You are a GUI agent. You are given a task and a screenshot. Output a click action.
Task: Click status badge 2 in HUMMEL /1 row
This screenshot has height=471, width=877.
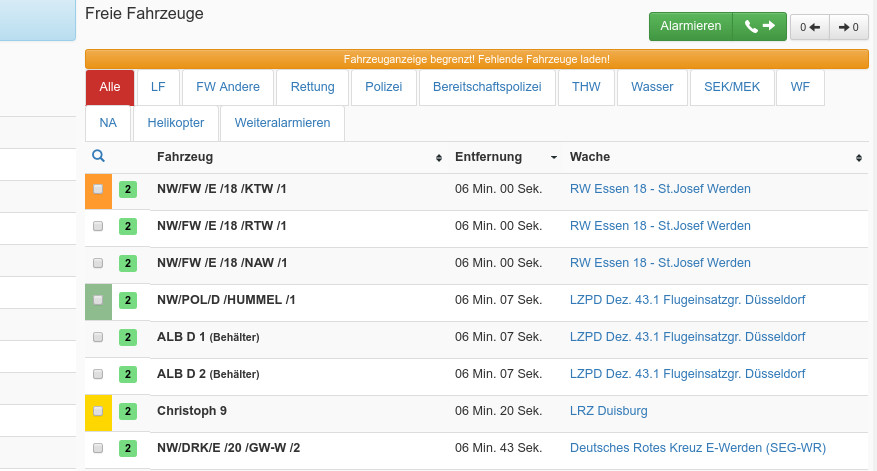pyautogui.click(x=128, y=300)
